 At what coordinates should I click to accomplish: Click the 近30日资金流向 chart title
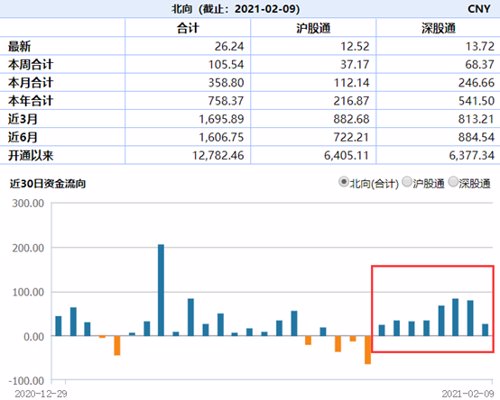[x=48, y=183]
